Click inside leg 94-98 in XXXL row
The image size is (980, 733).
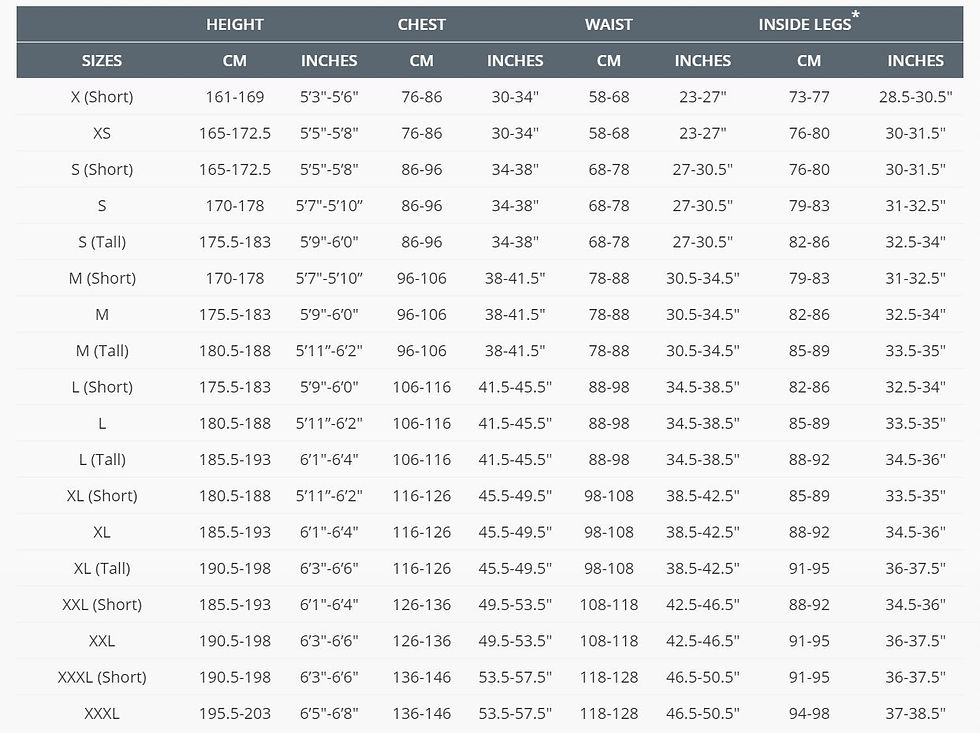pyautogui.click(x=809, y=713)
